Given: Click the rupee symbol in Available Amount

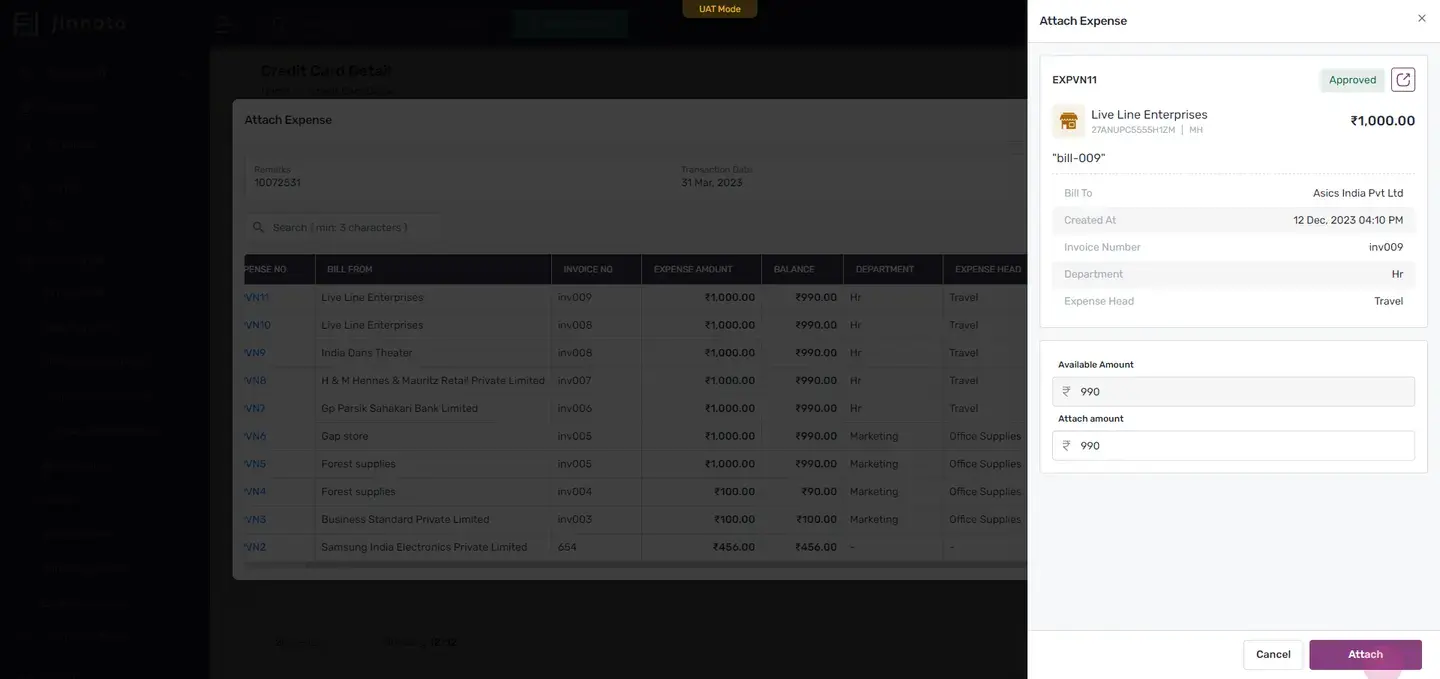Looking at the screenshot, I should (1066, 392).
